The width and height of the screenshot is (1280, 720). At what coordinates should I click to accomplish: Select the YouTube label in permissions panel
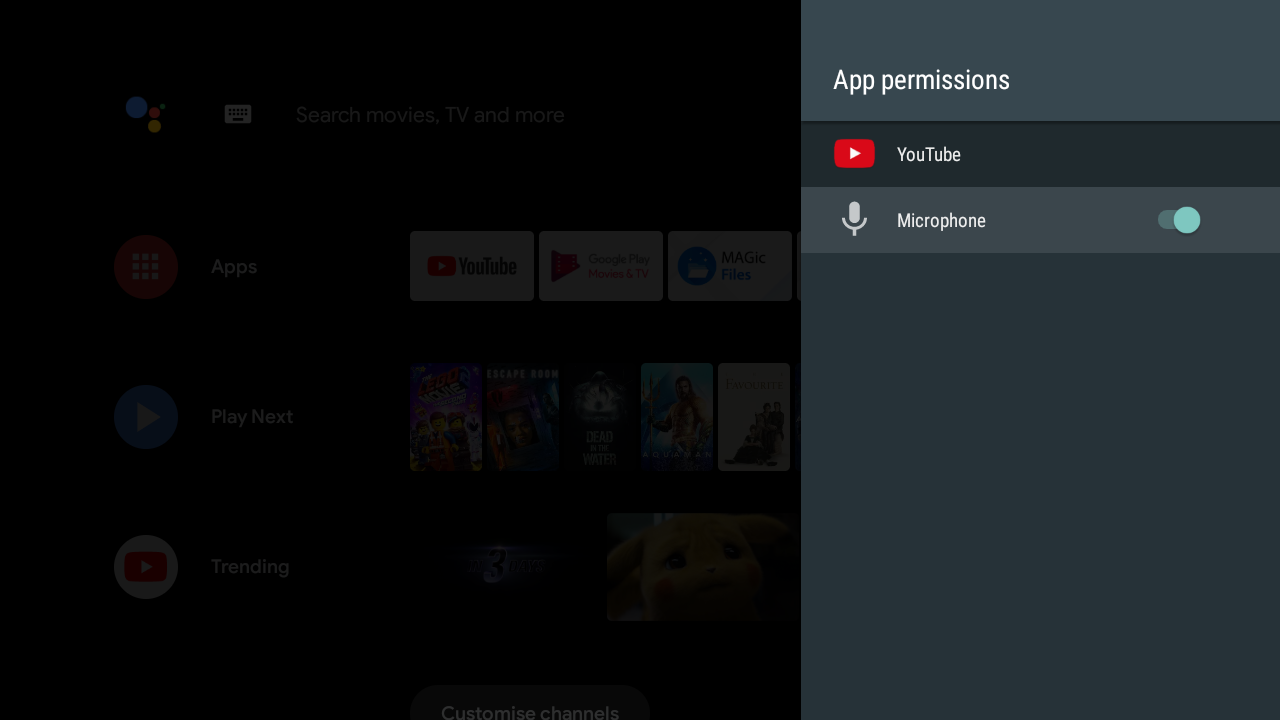(x=928, y=154)
